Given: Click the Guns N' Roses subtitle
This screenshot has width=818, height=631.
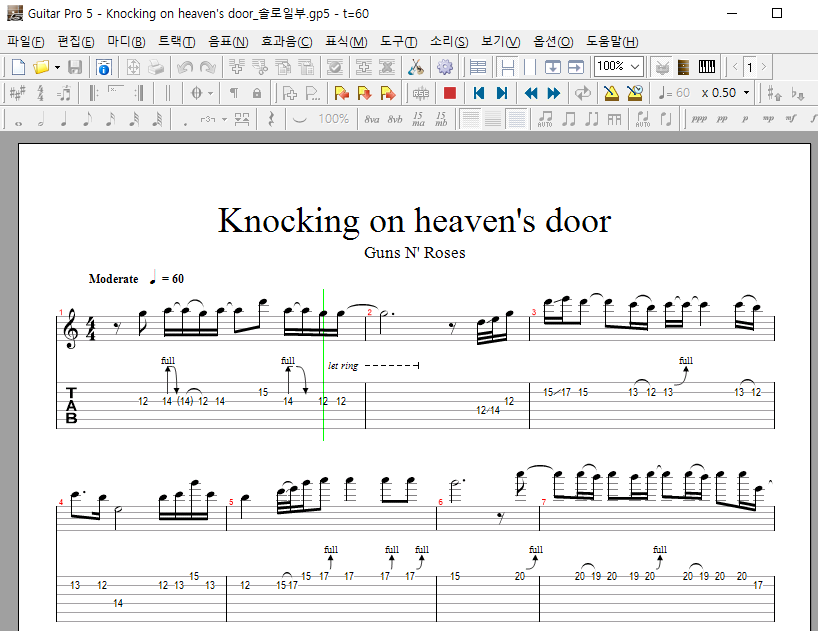Looking at the screenshot, I should tap(415, 252).
